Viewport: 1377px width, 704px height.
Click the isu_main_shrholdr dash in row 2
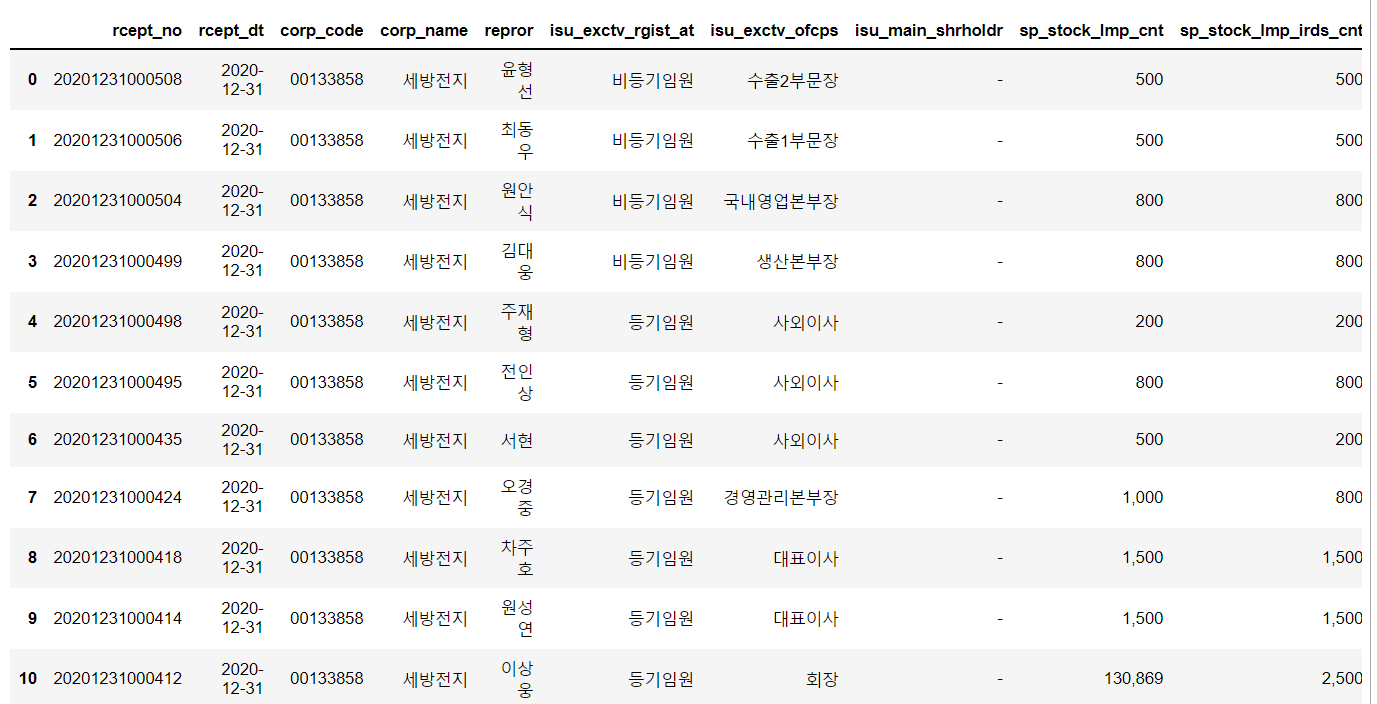(x=1000, y=200)
